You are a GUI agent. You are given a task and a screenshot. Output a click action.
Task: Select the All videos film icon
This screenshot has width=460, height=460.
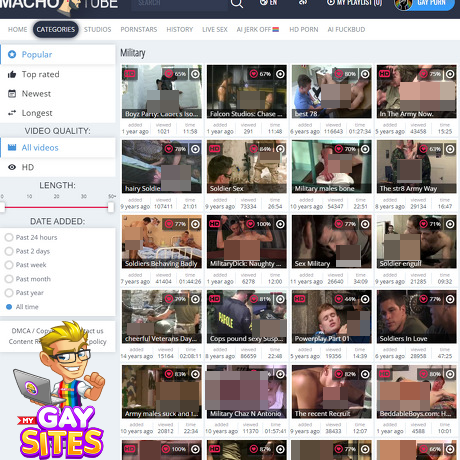click(x=12, y=147)
